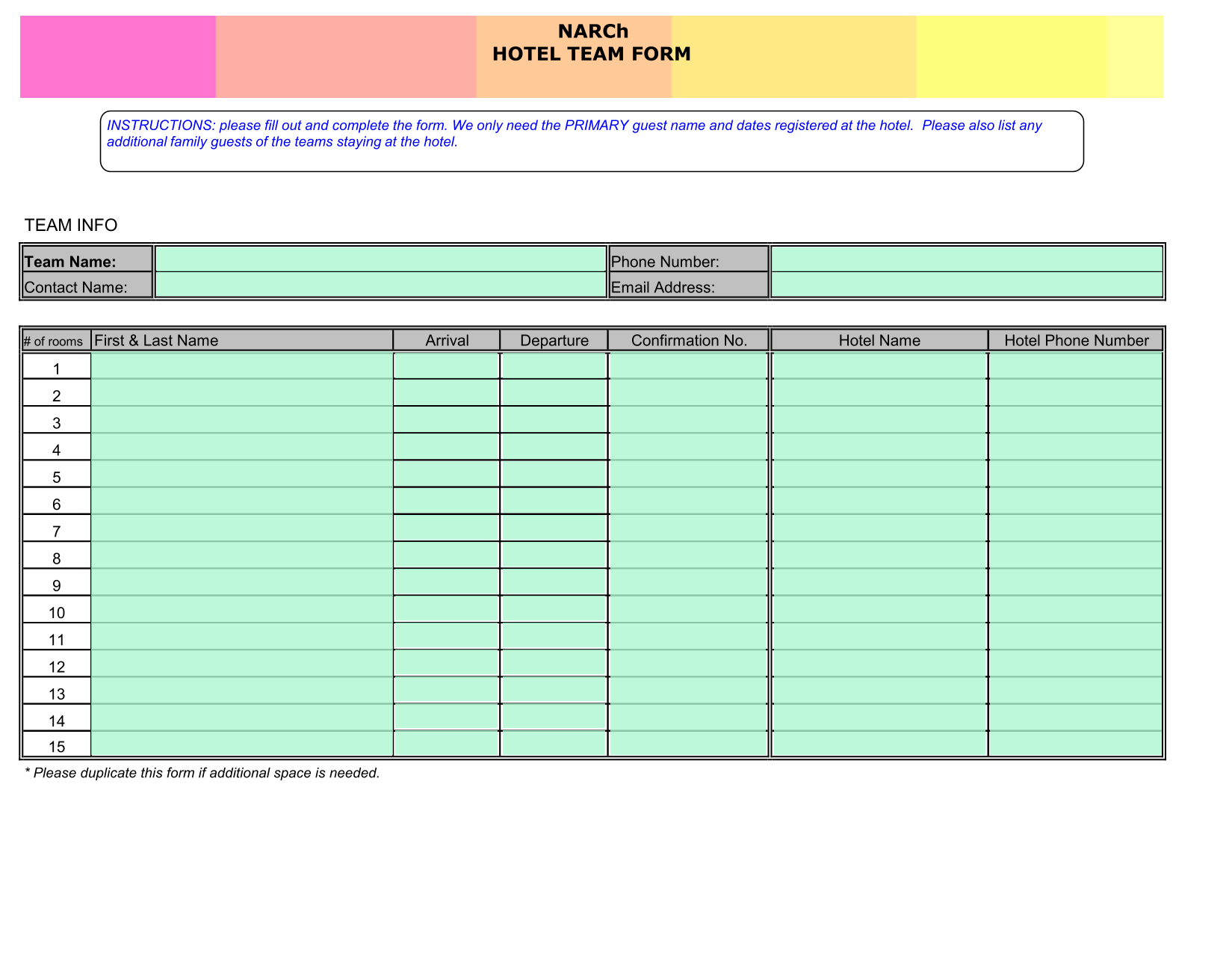
Task: Click Hotel Phone Number field in row 9
Action: (1076, 582)
